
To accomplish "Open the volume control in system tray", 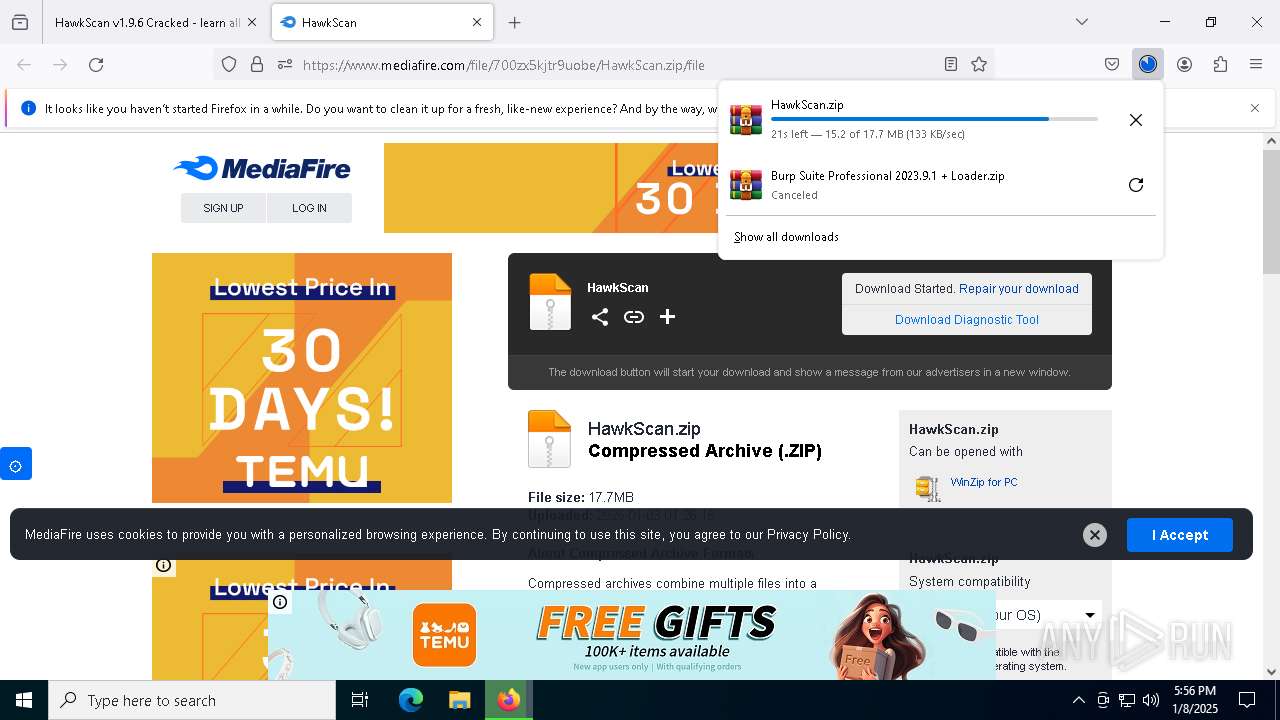I will [x=1151, y=700].
